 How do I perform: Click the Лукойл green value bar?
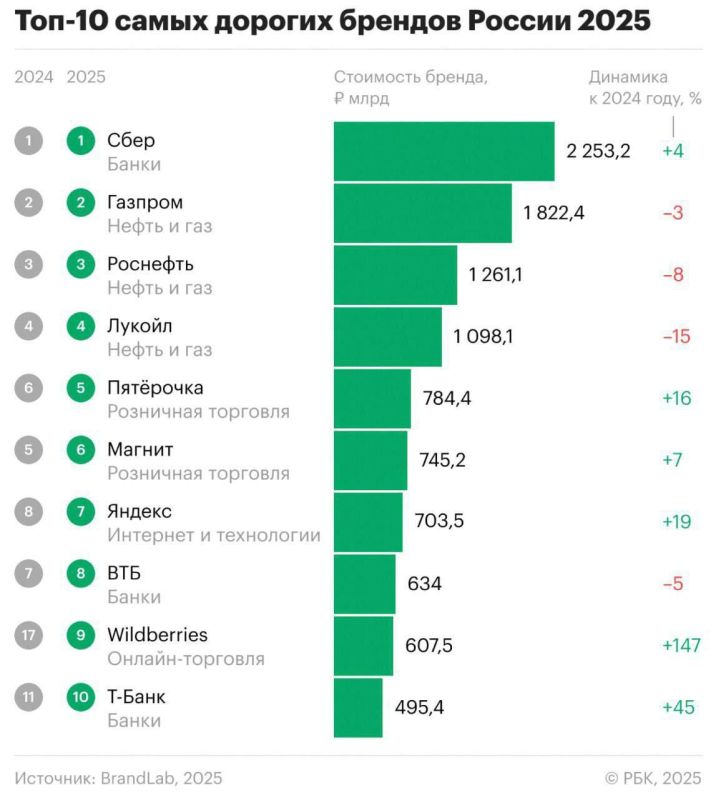(387, 337)
